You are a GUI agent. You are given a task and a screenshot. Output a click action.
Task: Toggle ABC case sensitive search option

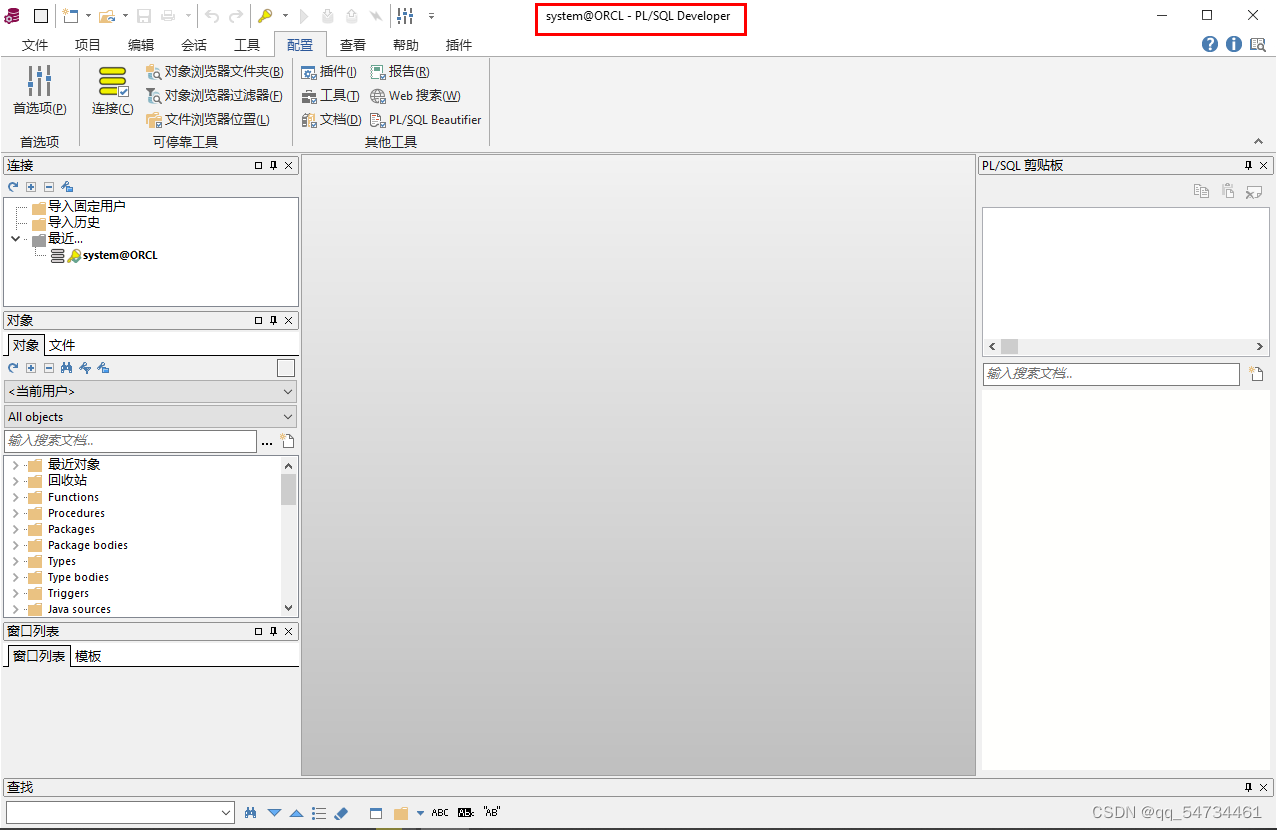(440, 813)
